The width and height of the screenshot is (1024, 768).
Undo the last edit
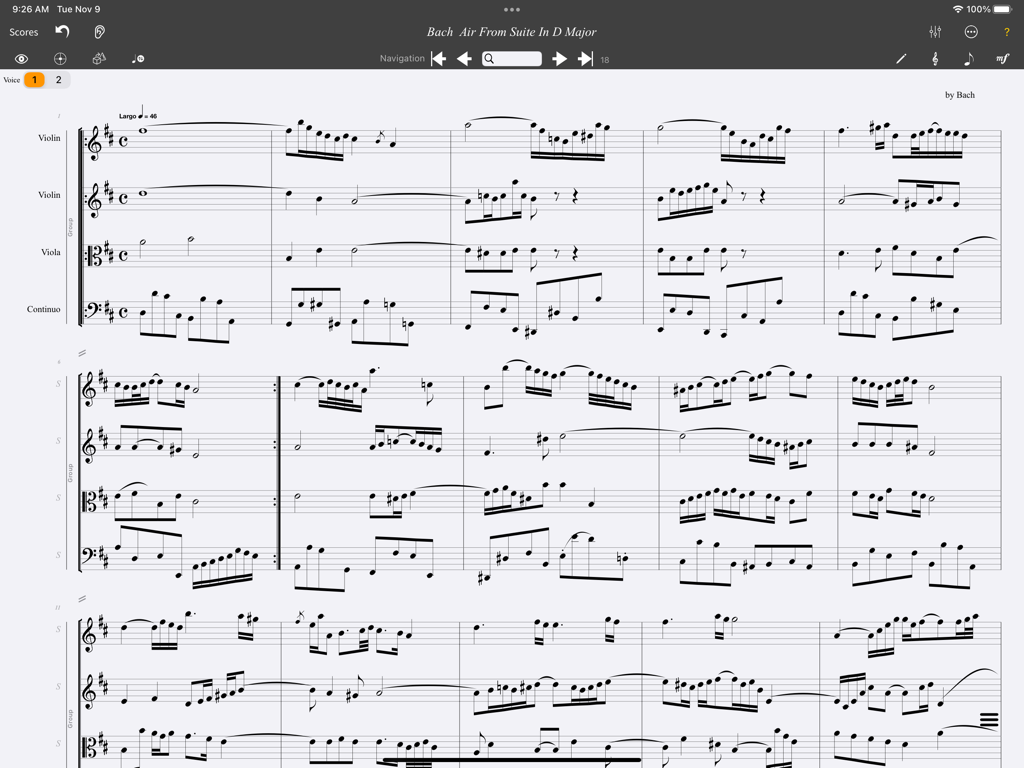click(60, 31)
